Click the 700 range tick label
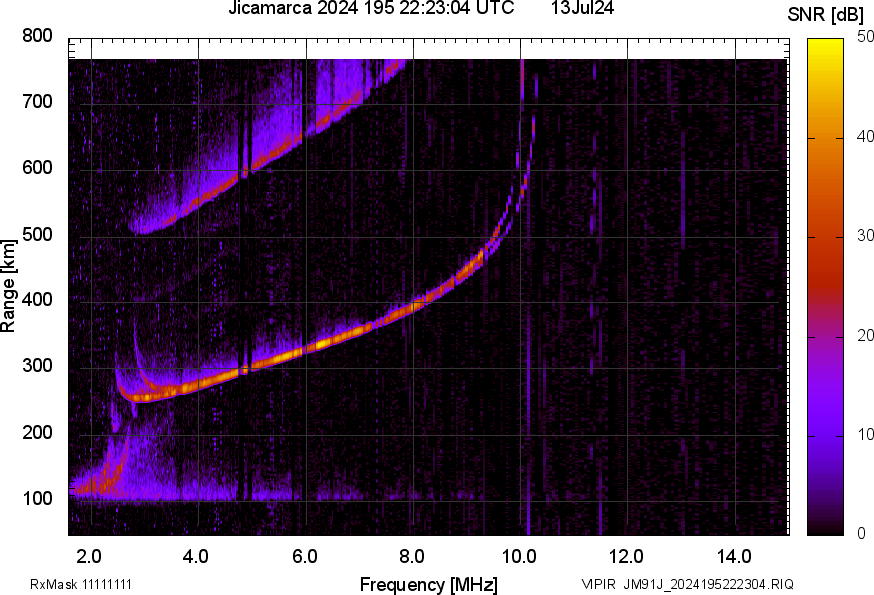This screenshot has height=595, width=874. coord(37,101)
